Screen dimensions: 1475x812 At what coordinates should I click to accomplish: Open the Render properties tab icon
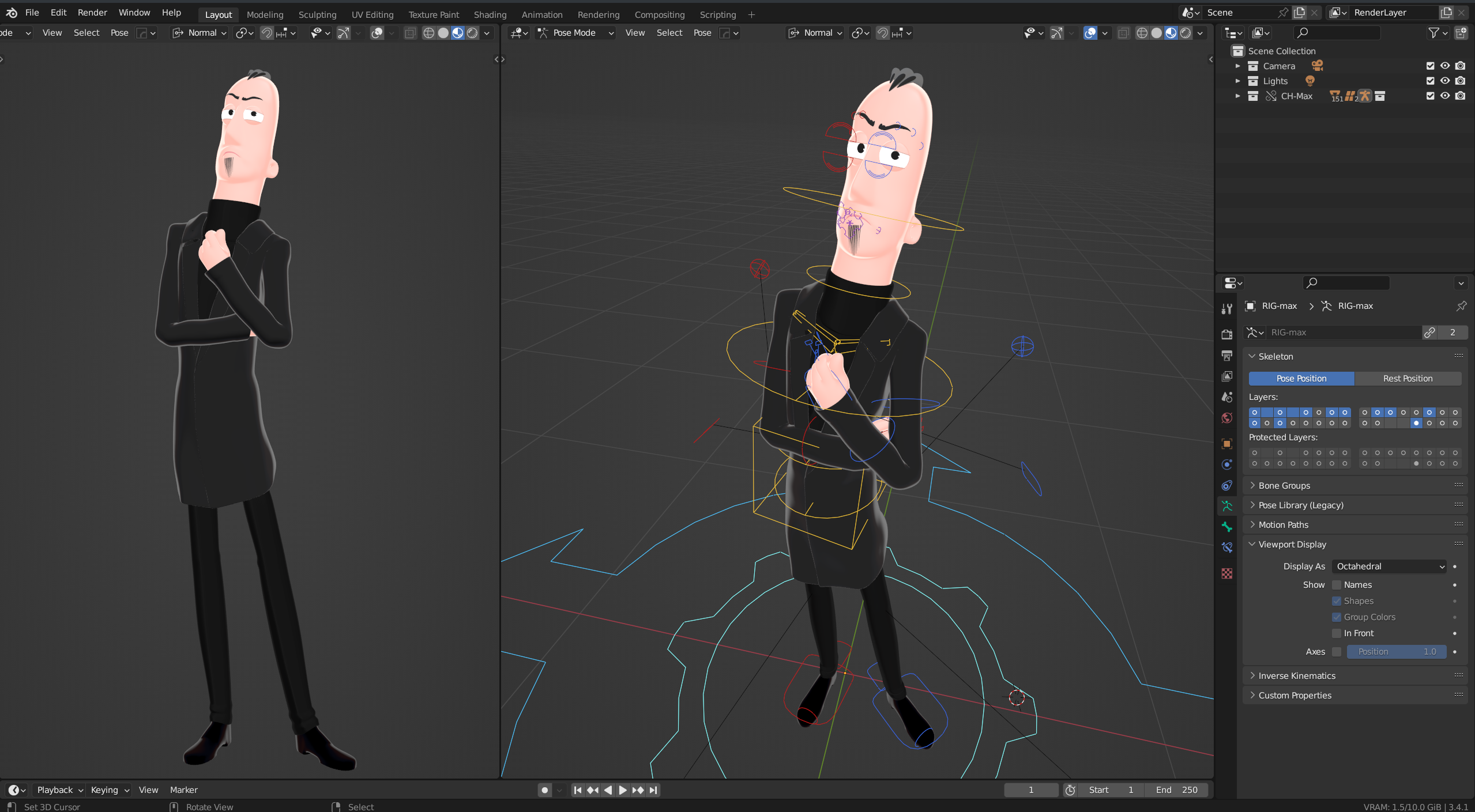coord(1227,334)
